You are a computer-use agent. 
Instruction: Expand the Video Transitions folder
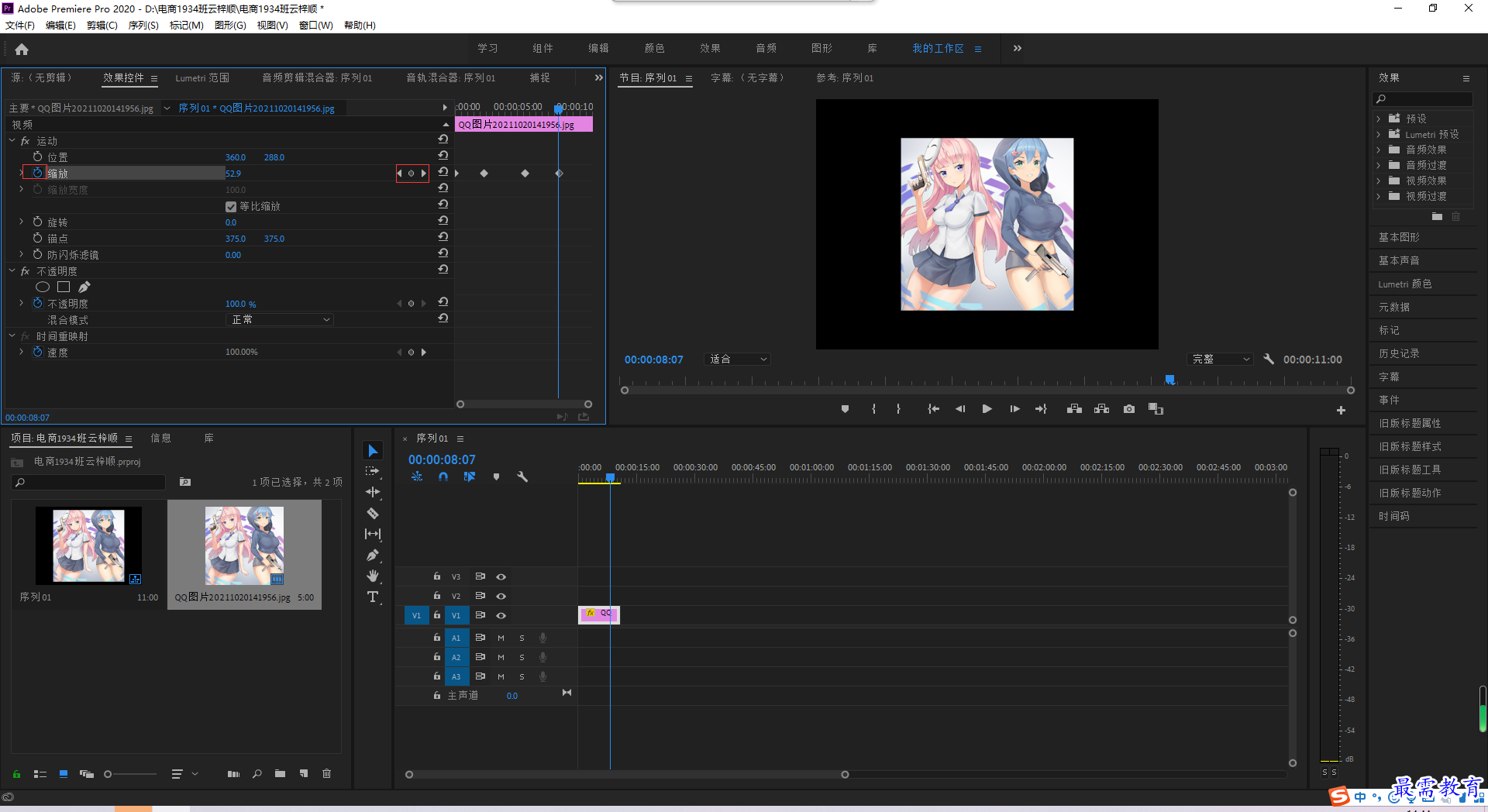(1378, 196)
